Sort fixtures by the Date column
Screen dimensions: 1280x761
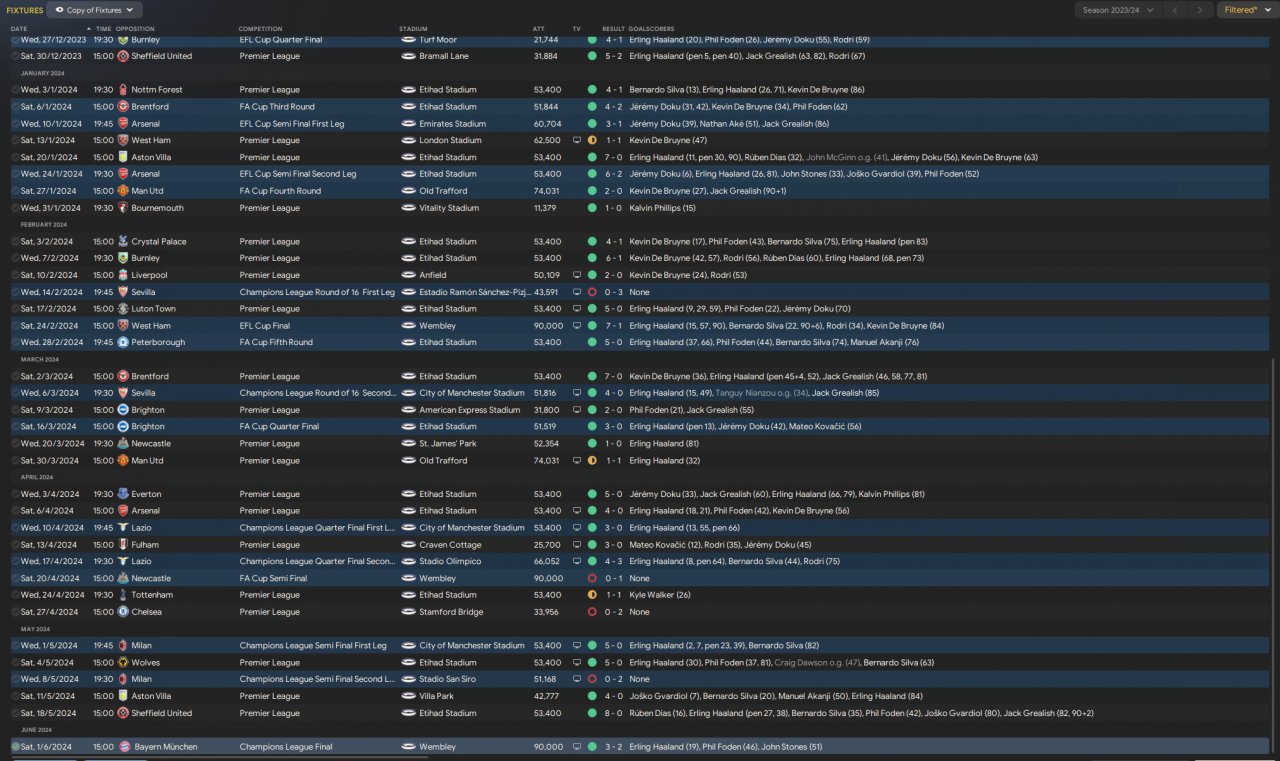tap(19, 29)
